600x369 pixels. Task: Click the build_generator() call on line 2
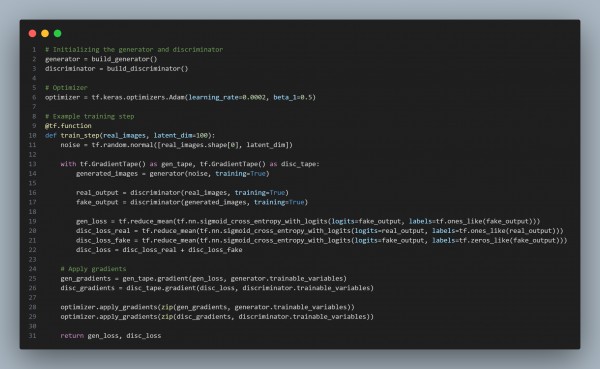point(124,59)
